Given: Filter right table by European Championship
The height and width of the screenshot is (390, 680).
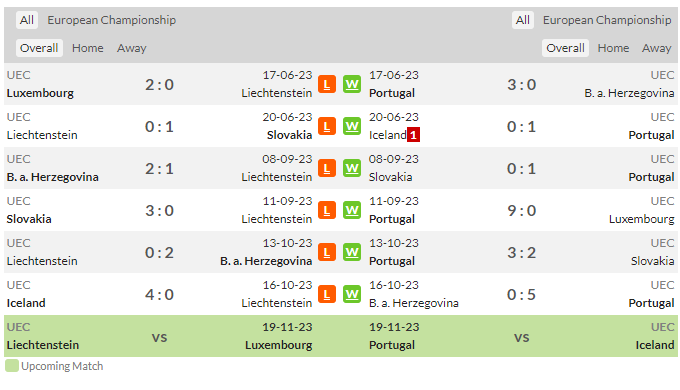Looking at the screenshot, I should (x=607, y=20).
